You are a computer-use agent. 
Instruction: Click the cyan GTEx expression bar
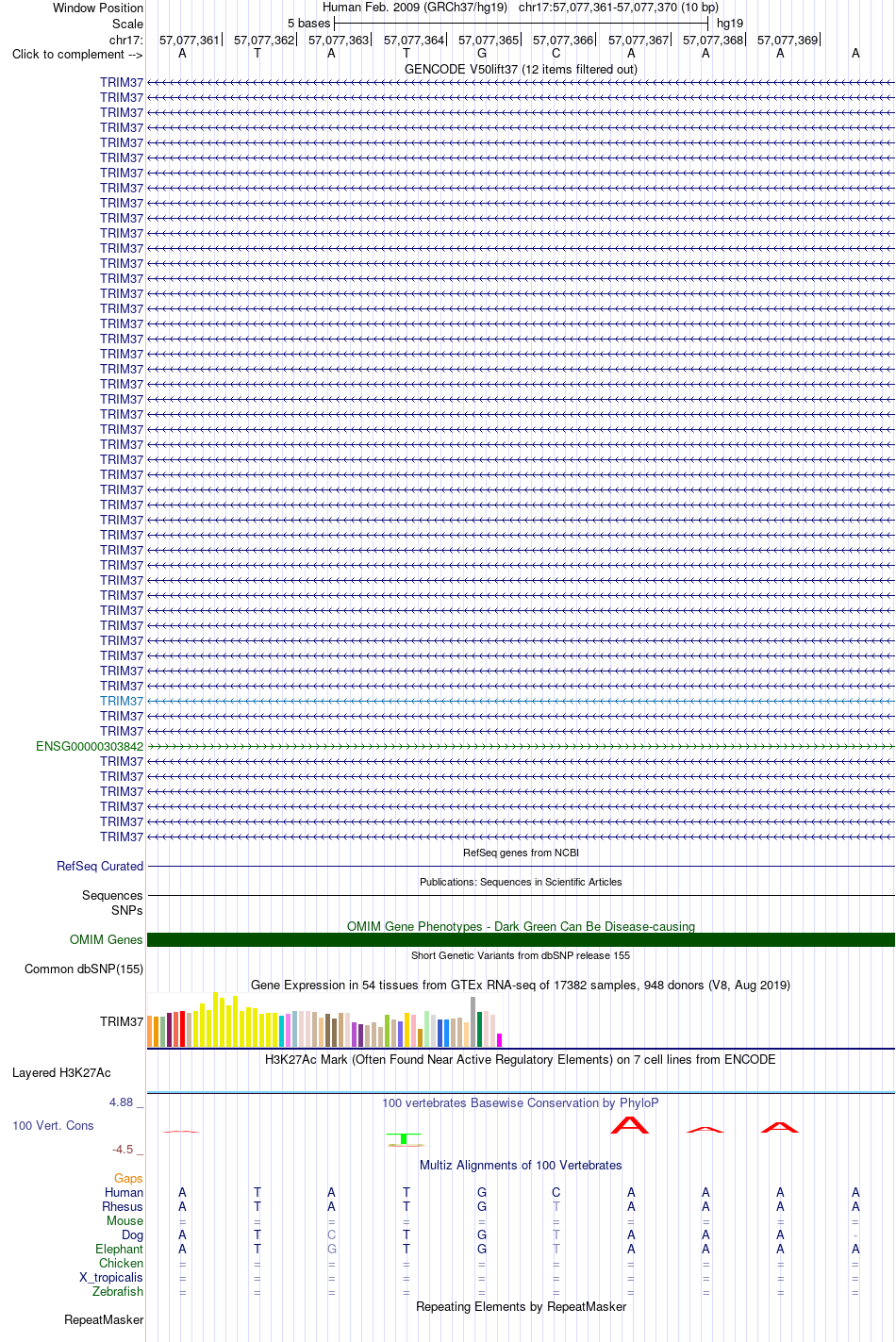click(x=282, y=1032)
